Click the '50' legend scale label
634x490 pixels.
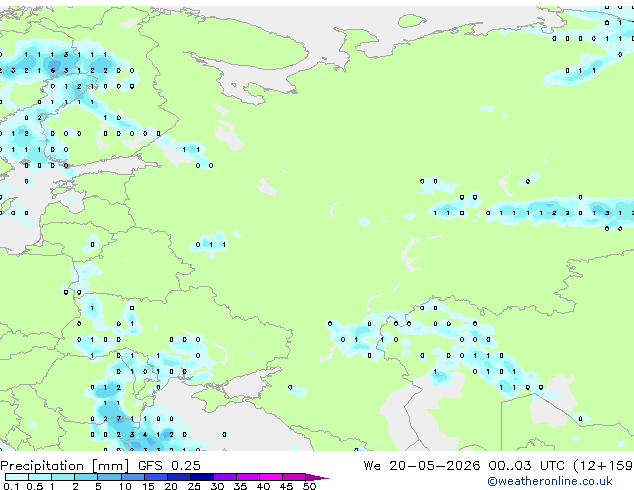point(309,486)
